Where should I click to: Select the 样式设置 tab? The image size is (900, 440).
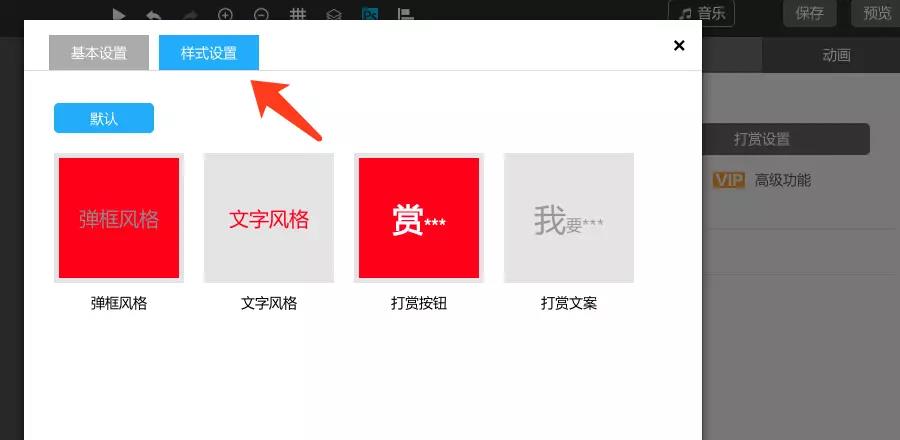[209, 53]
